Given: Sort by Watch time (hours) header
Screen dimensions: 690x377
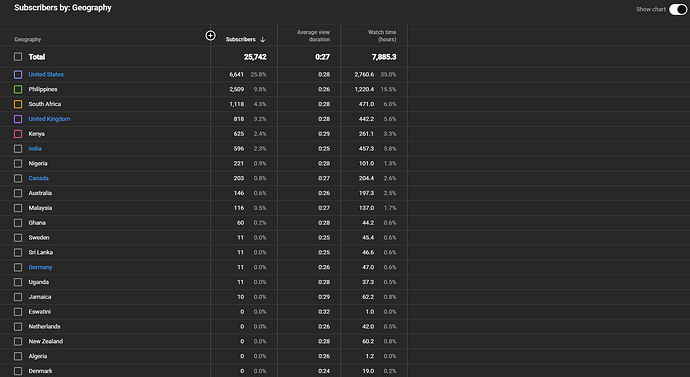Looking at the screenshot, I should [382, 36].
